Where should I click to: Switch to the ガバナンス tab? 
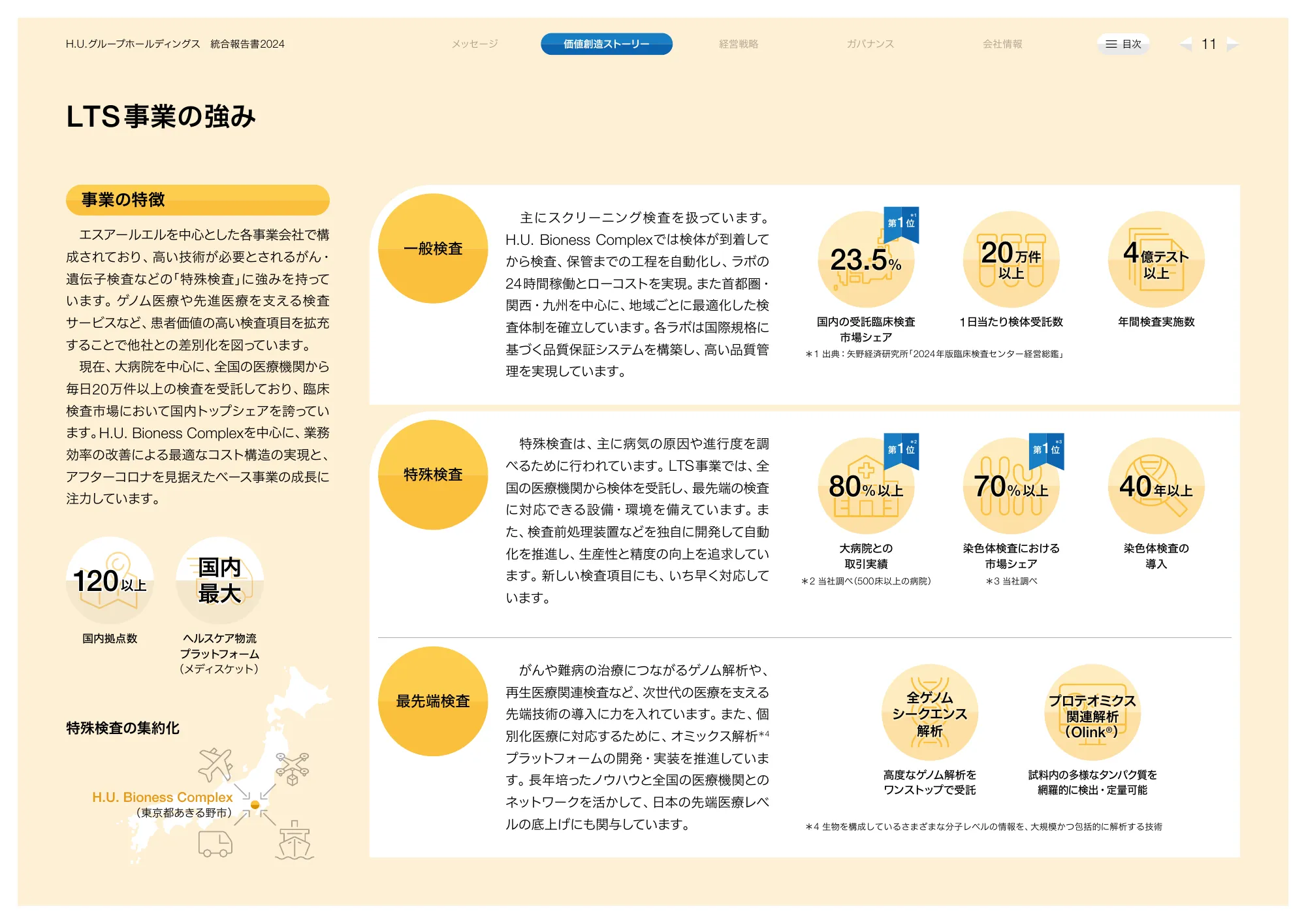click(870, 44)
